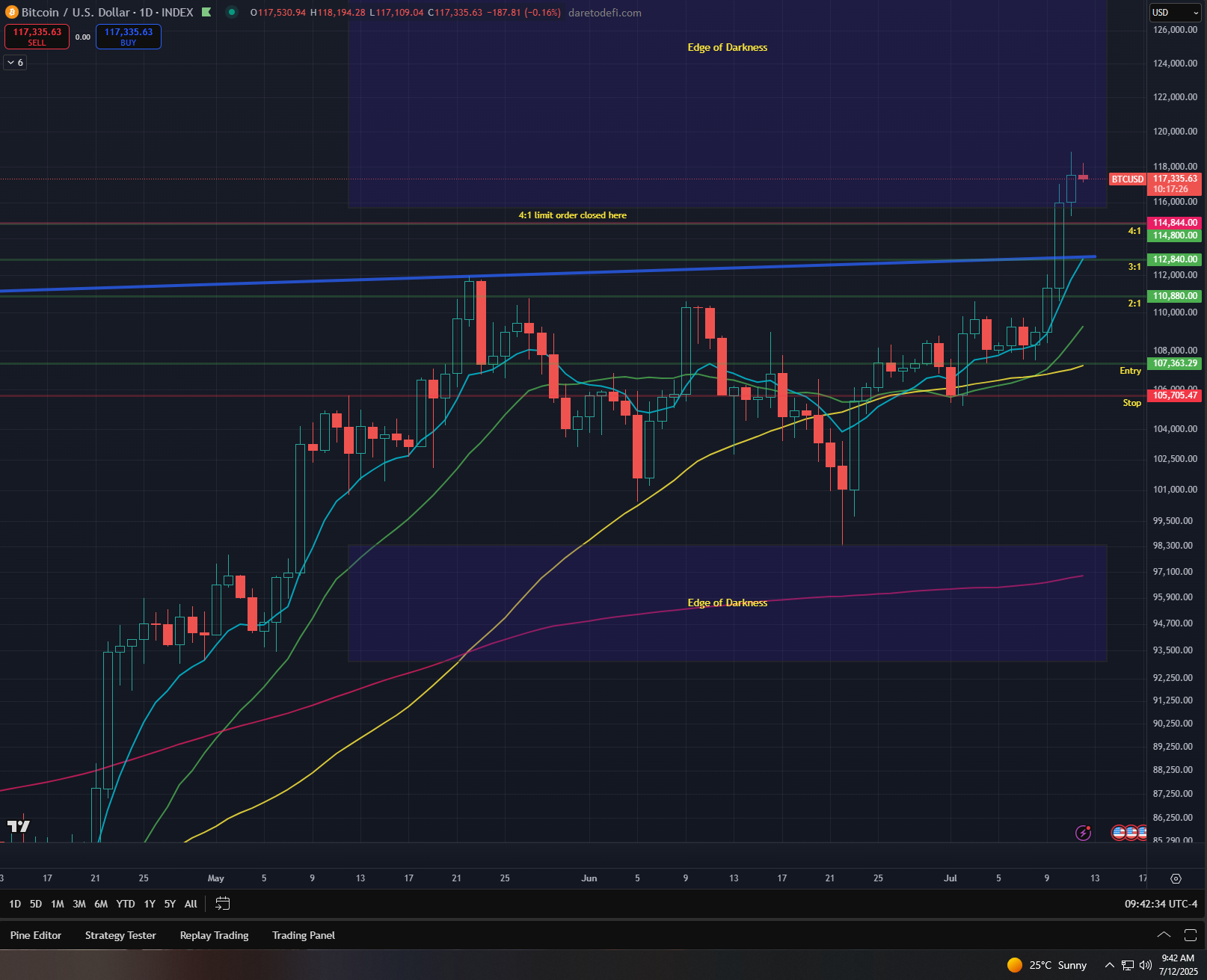Screen dimensions: 1207x980
Task: Select the Edge of Darkness label above 124,000
Action: tap(728, 47)
